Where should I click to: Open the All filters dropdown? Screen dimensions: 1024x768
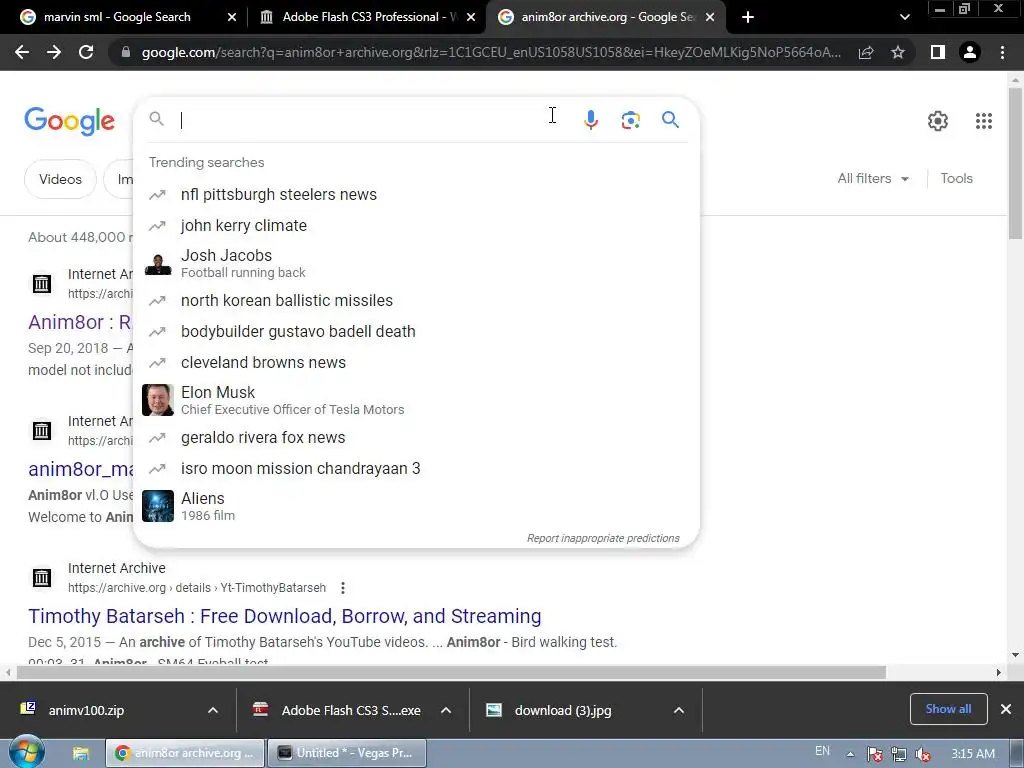872,178
